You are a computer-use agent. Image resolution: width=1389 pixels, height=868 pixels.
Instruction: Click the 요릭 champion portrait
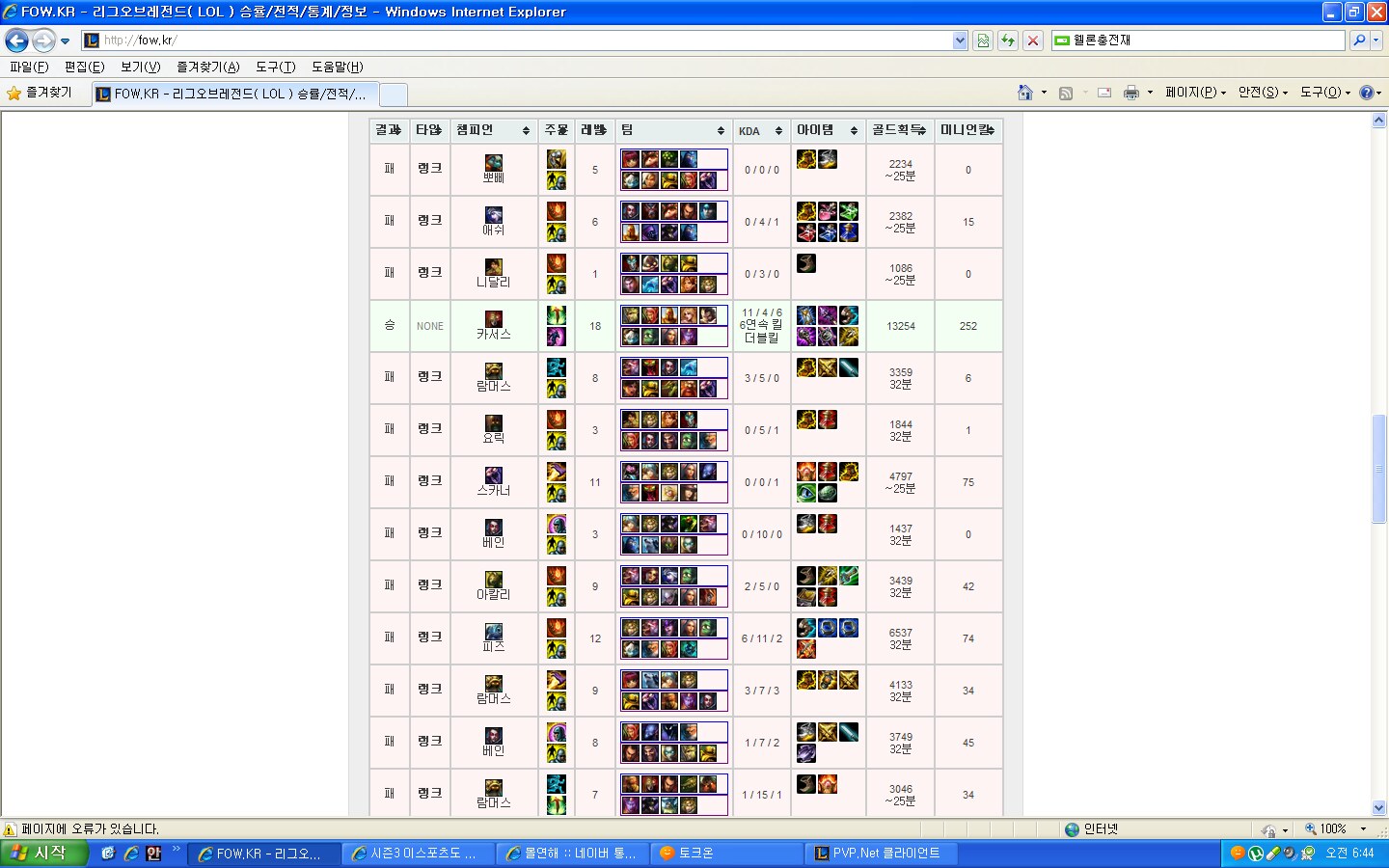tap(494, 422)
